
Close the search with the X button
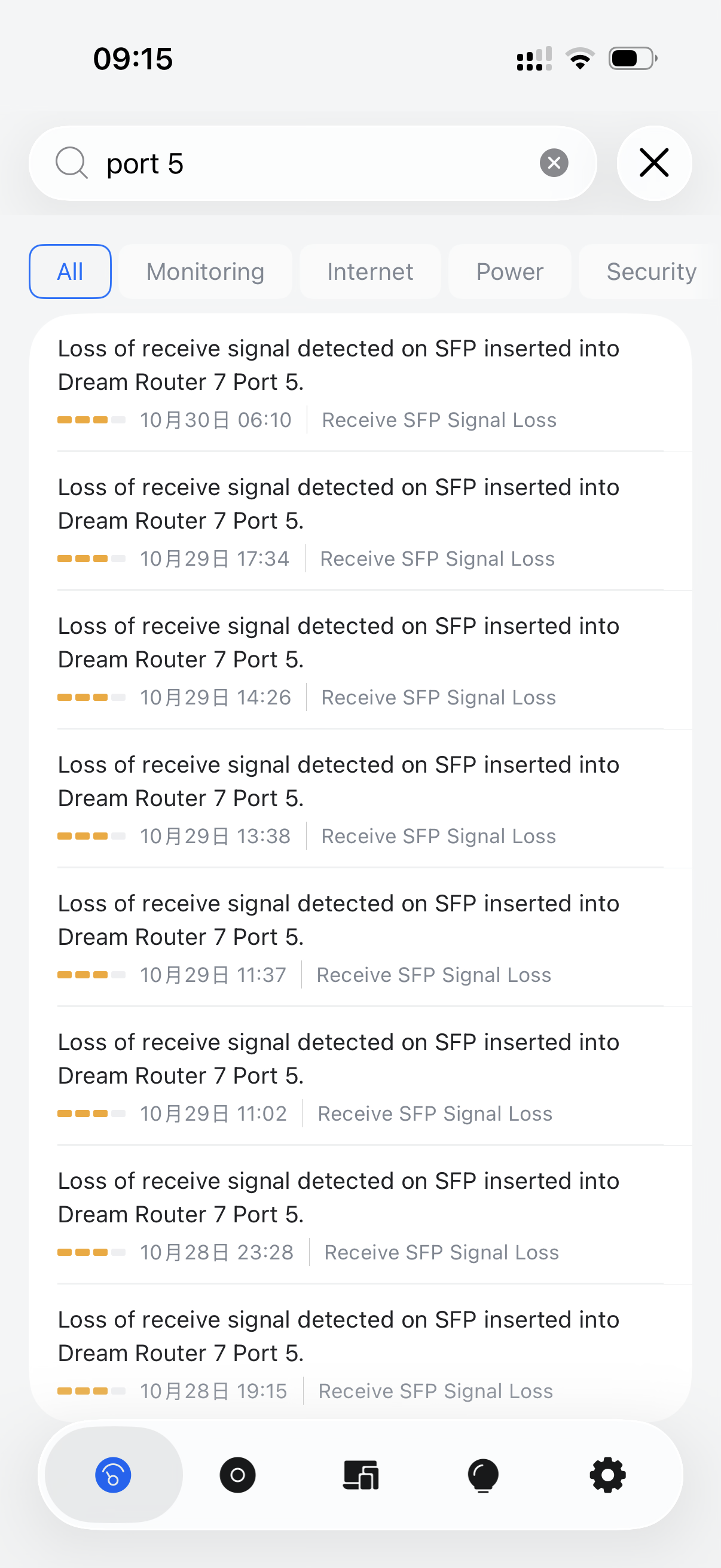coord(654,163)
